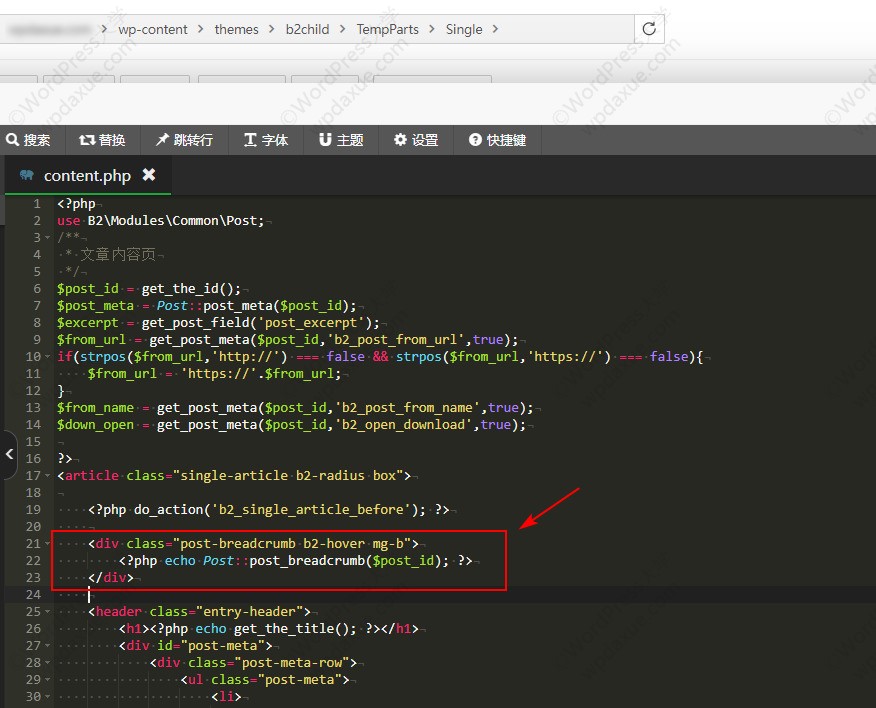Click the 跳转行 go-to-line button
876x708 pixels.
[184, 140]
